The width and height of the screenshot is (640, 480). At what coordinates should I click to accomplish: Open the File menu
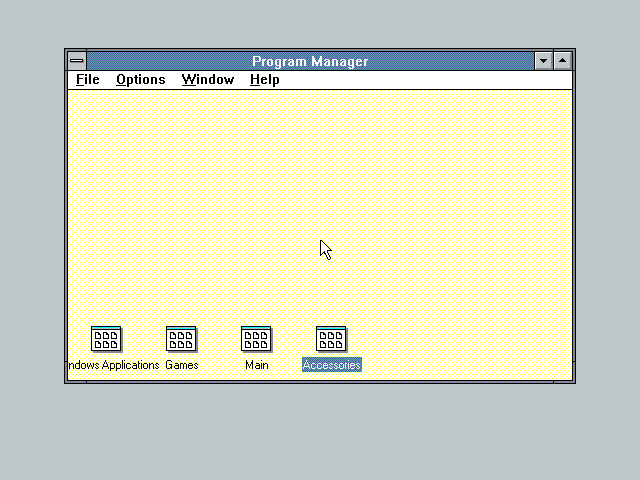(88, 80)
